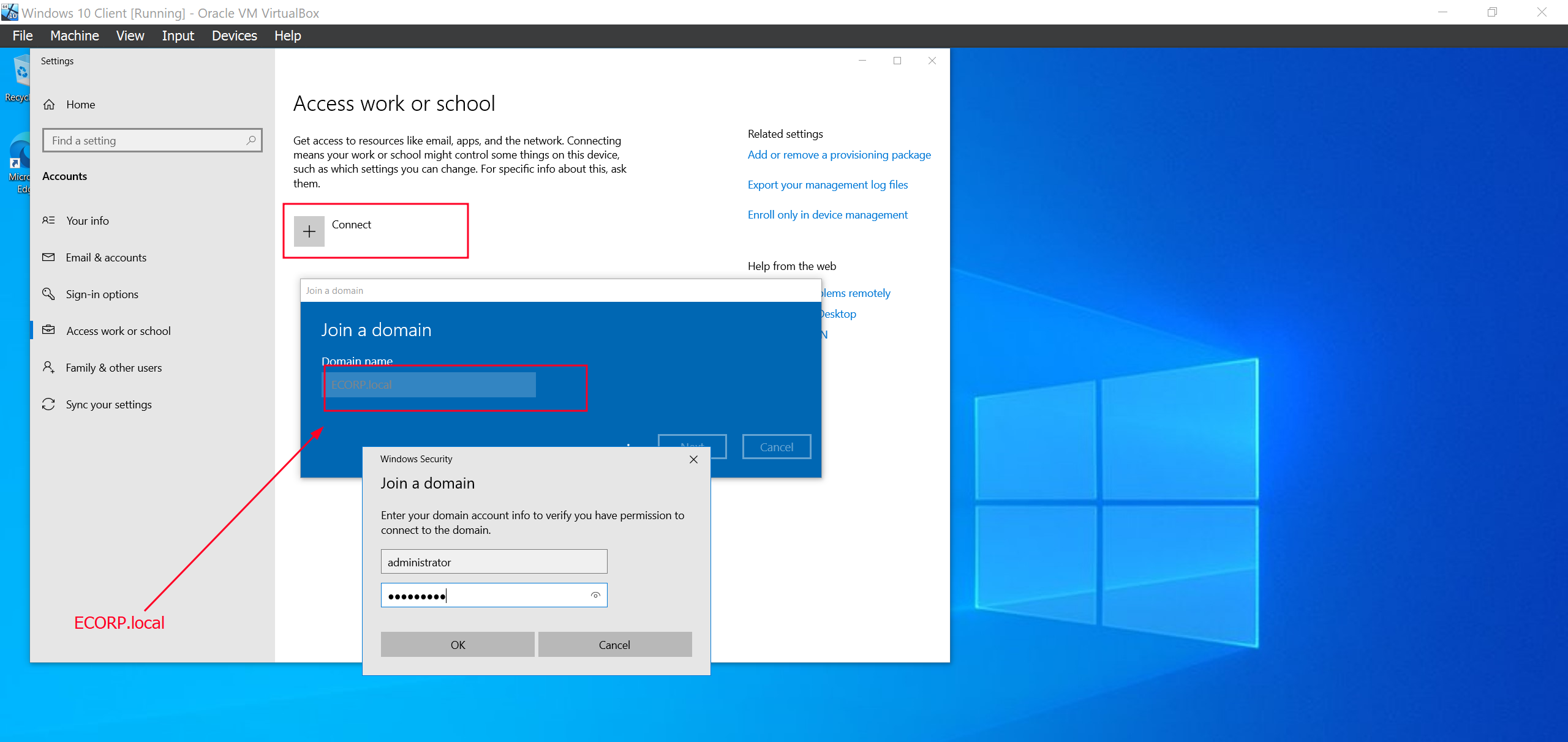Close the Windows Security dialog with X
Screen dimensions: 1568x742
[x=693, y=459]
